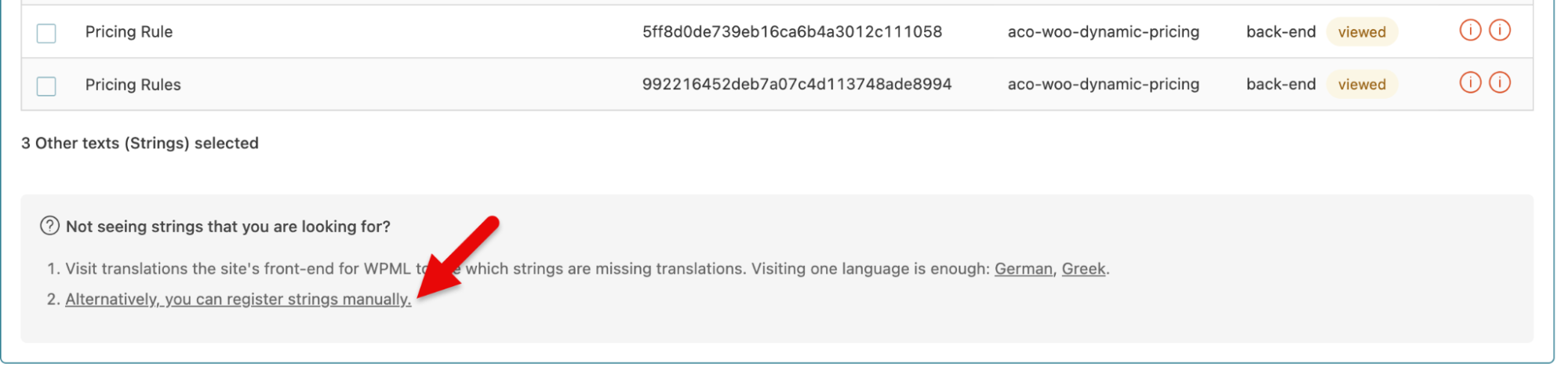1568x371 pixels.
Task: Click the right info icon in Pricing Rules row
Action: coord(1500,83)
